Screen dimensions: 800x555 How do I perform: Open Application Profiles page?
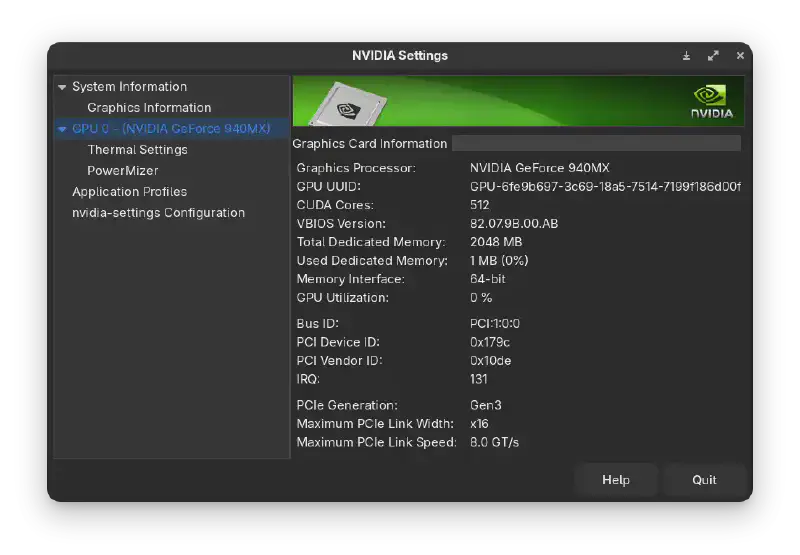pyautogui.click(x=130, y=192)
